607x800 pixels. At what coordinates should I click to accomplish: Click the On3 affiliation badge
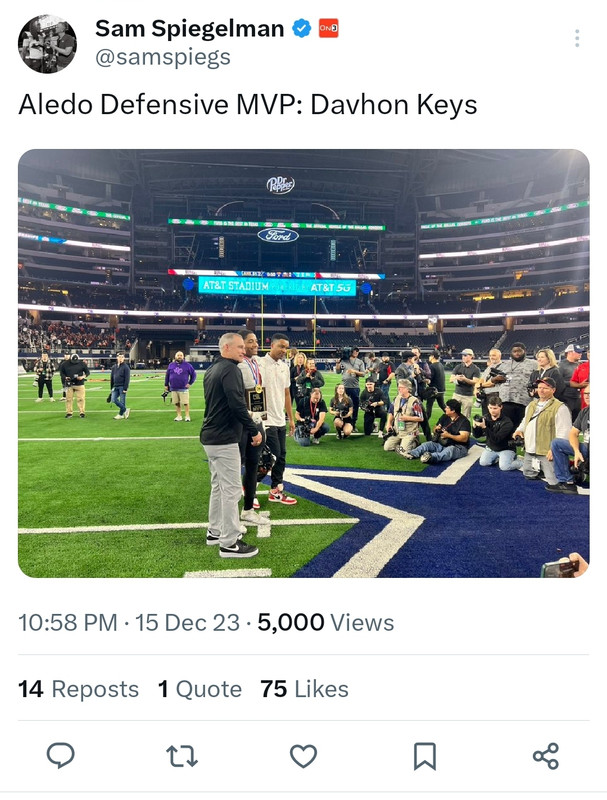point(328,29)
